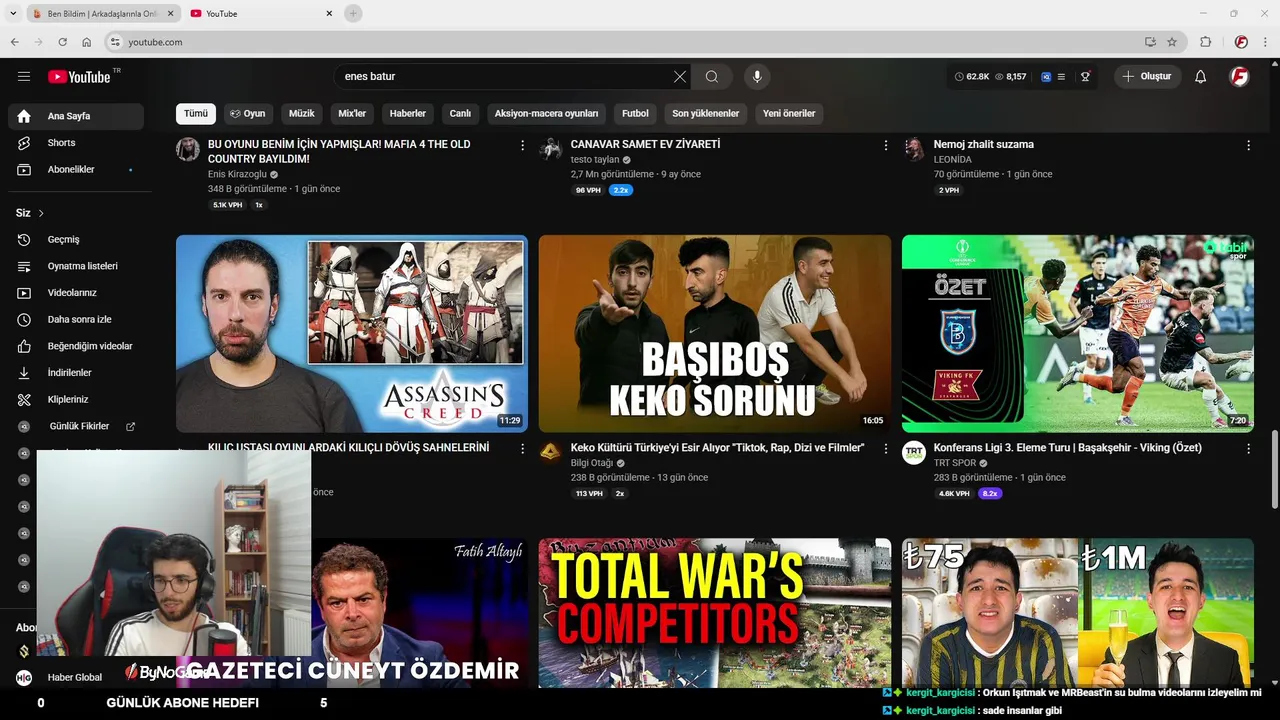Select the Tümü filter chip
Image resolution: width=1280 pixels, height=720 pixels.
[x=196, y=113]
